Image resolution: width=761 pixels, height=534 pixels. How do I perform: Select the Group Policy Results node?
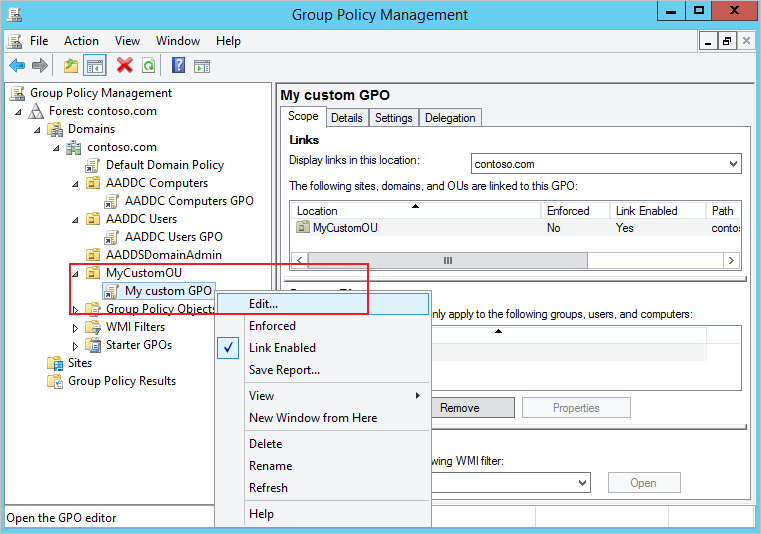(x=122, y=381)
